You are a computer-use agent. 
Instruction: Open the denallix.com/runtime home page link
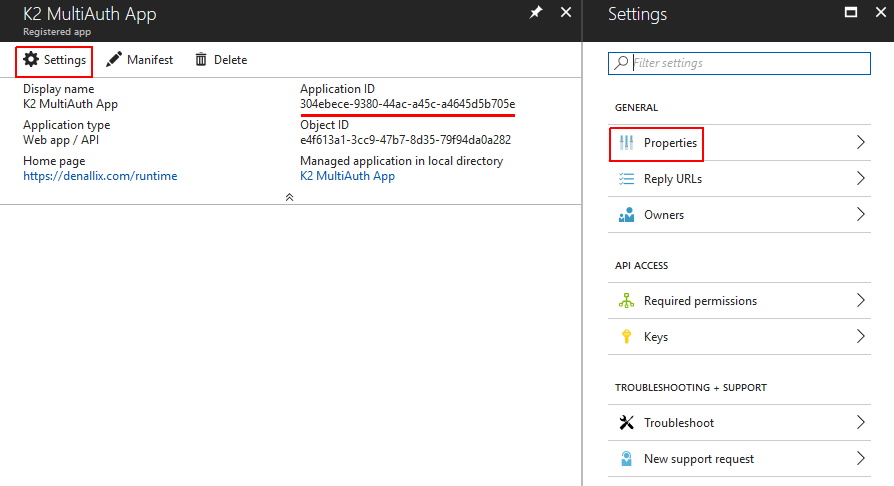point(100,176)
